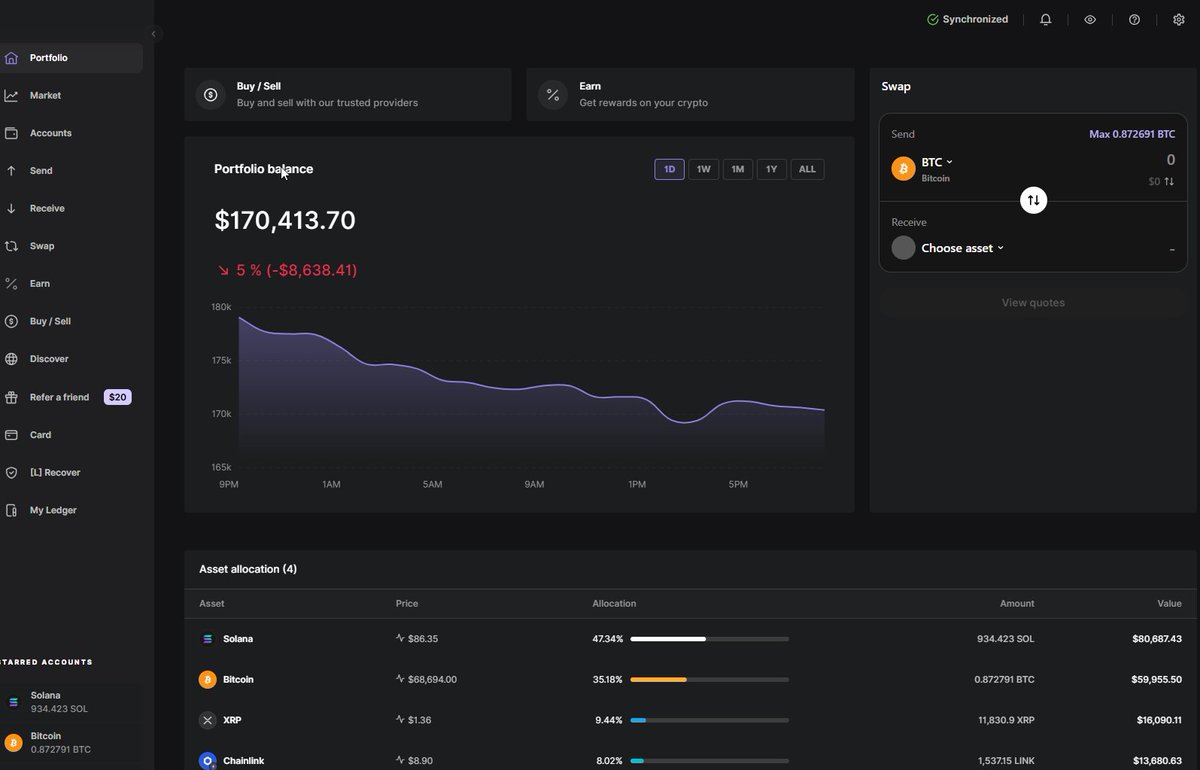Click the Recover shield icon

[11, 473]
